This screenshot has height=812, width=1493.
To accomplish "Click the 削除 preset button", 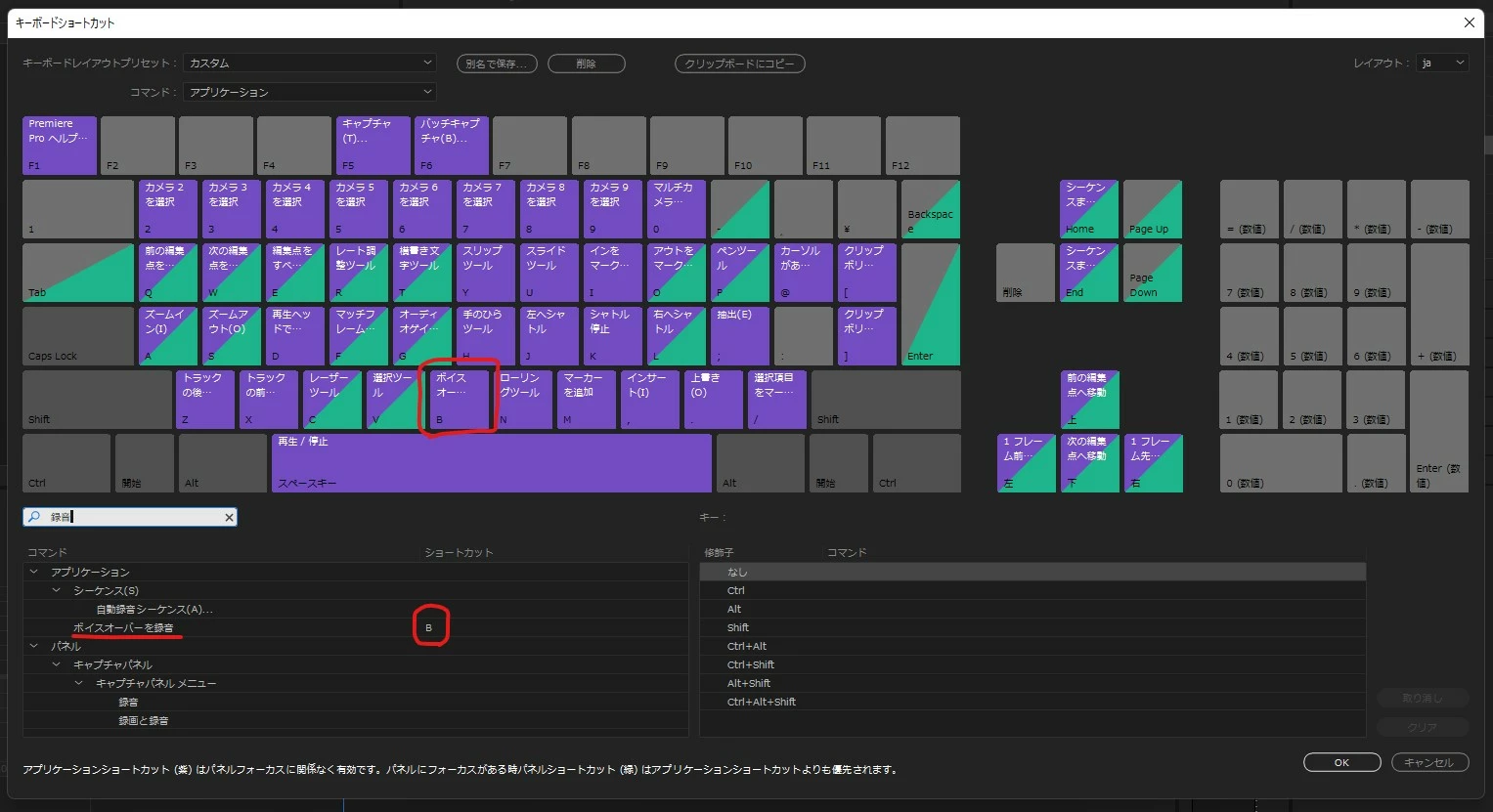I will 587,64.
